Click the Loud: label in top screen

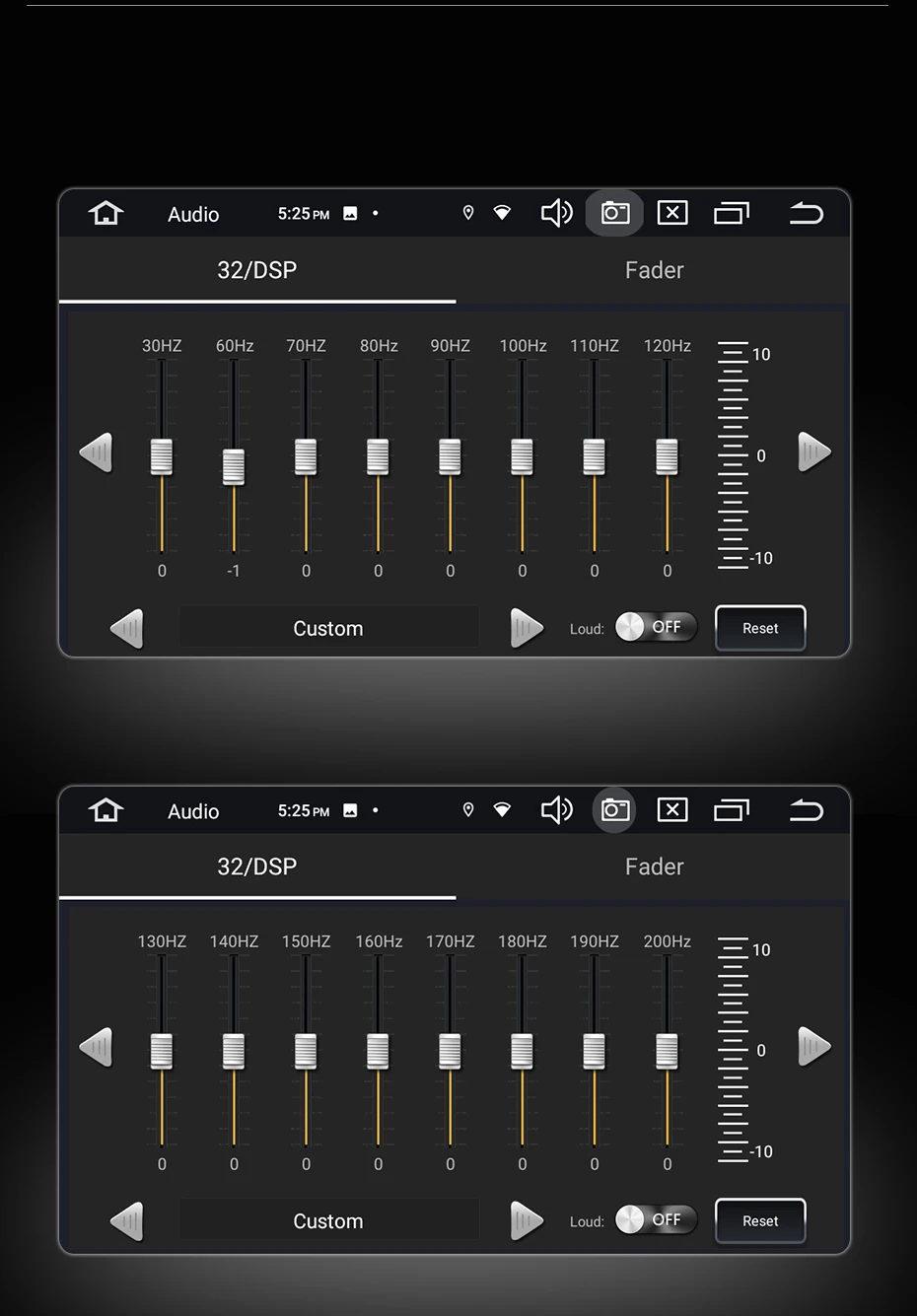click(587, 629)
